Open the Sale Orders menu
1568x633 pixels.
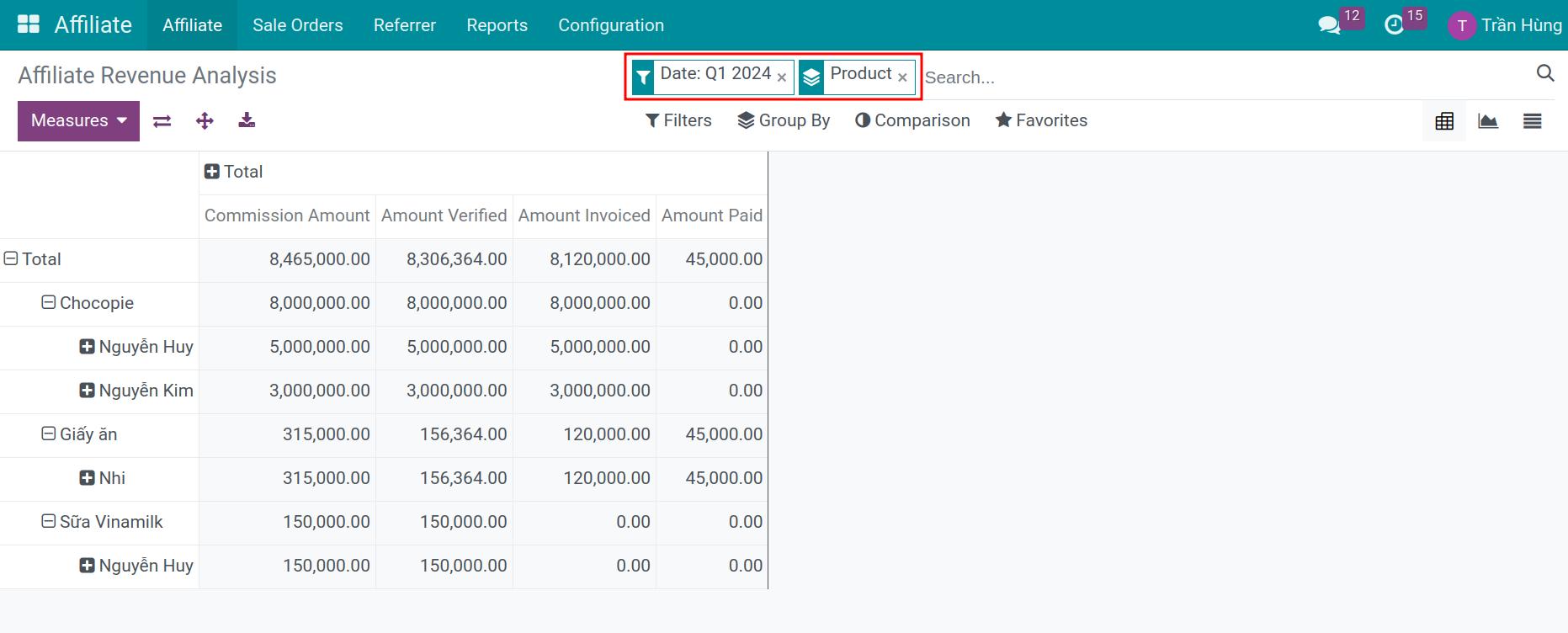pos(298,25)
